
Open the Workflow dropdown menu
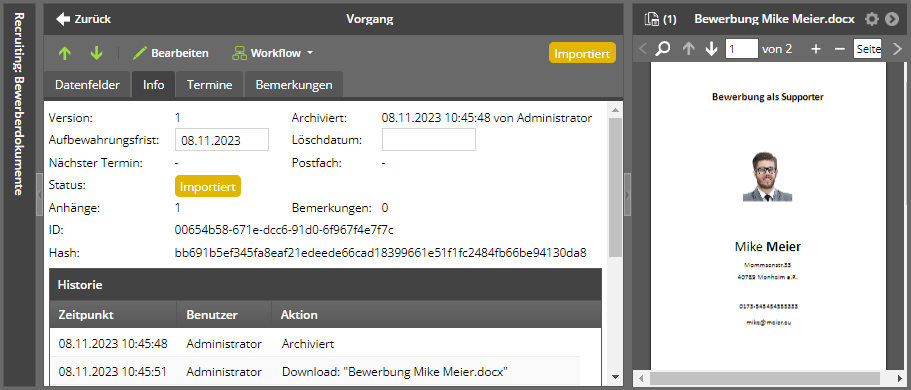pos(272,53)
